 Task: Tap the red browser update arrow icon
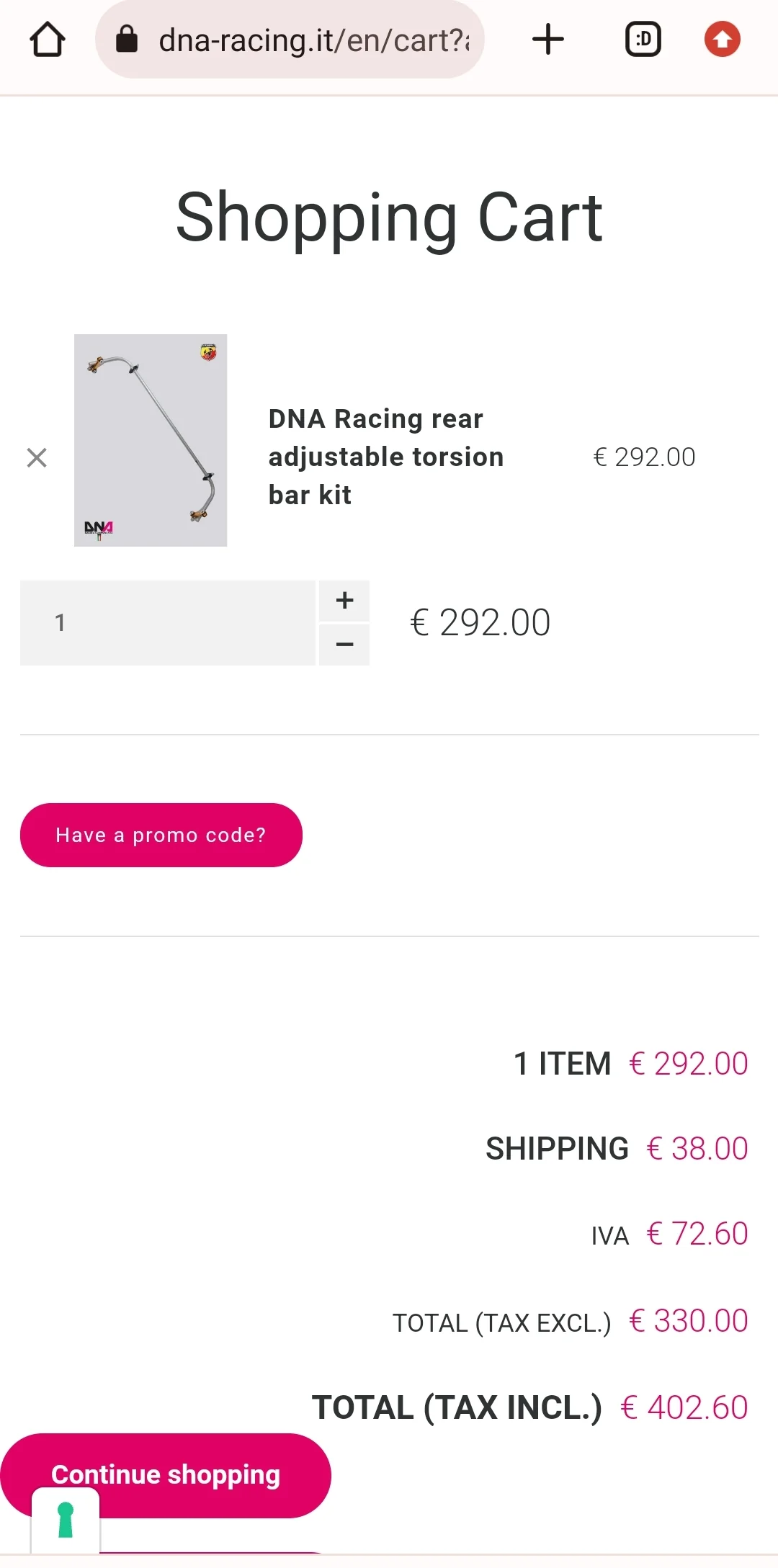tap(723, 40)
